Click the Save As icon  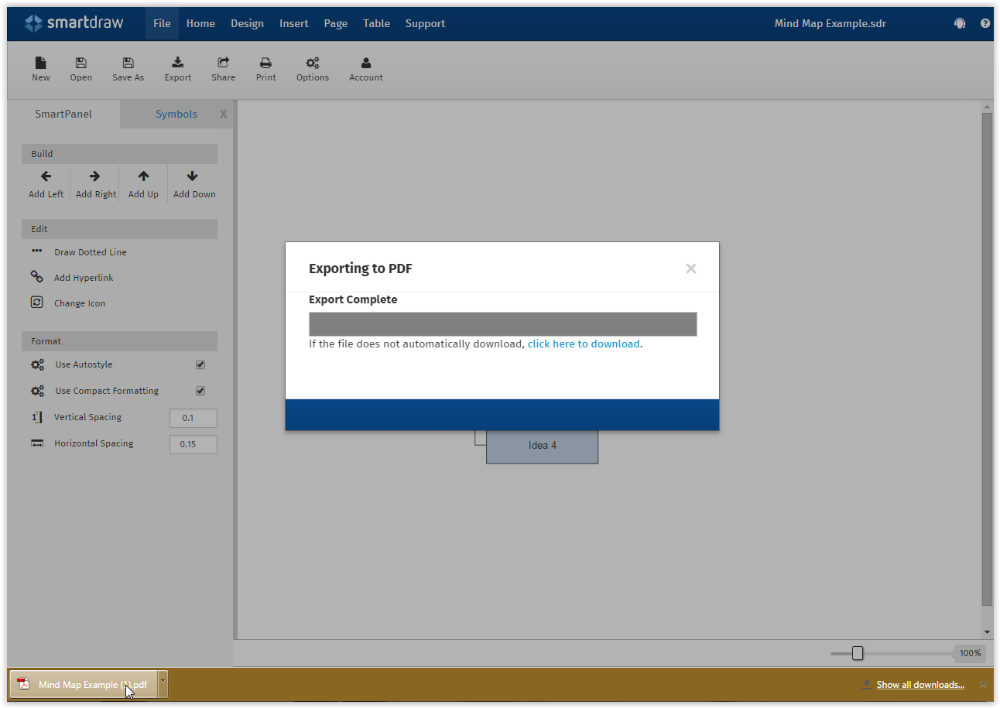tap(128, 63)
